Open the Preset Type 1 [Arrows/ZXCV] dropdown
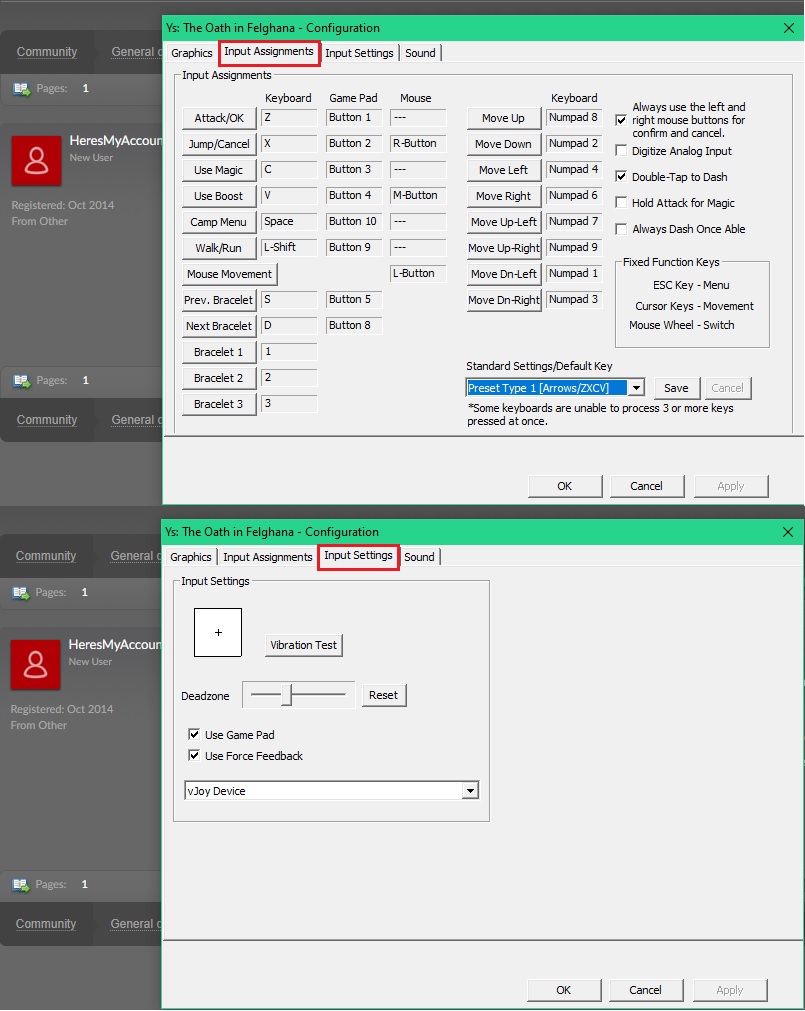 637,388
